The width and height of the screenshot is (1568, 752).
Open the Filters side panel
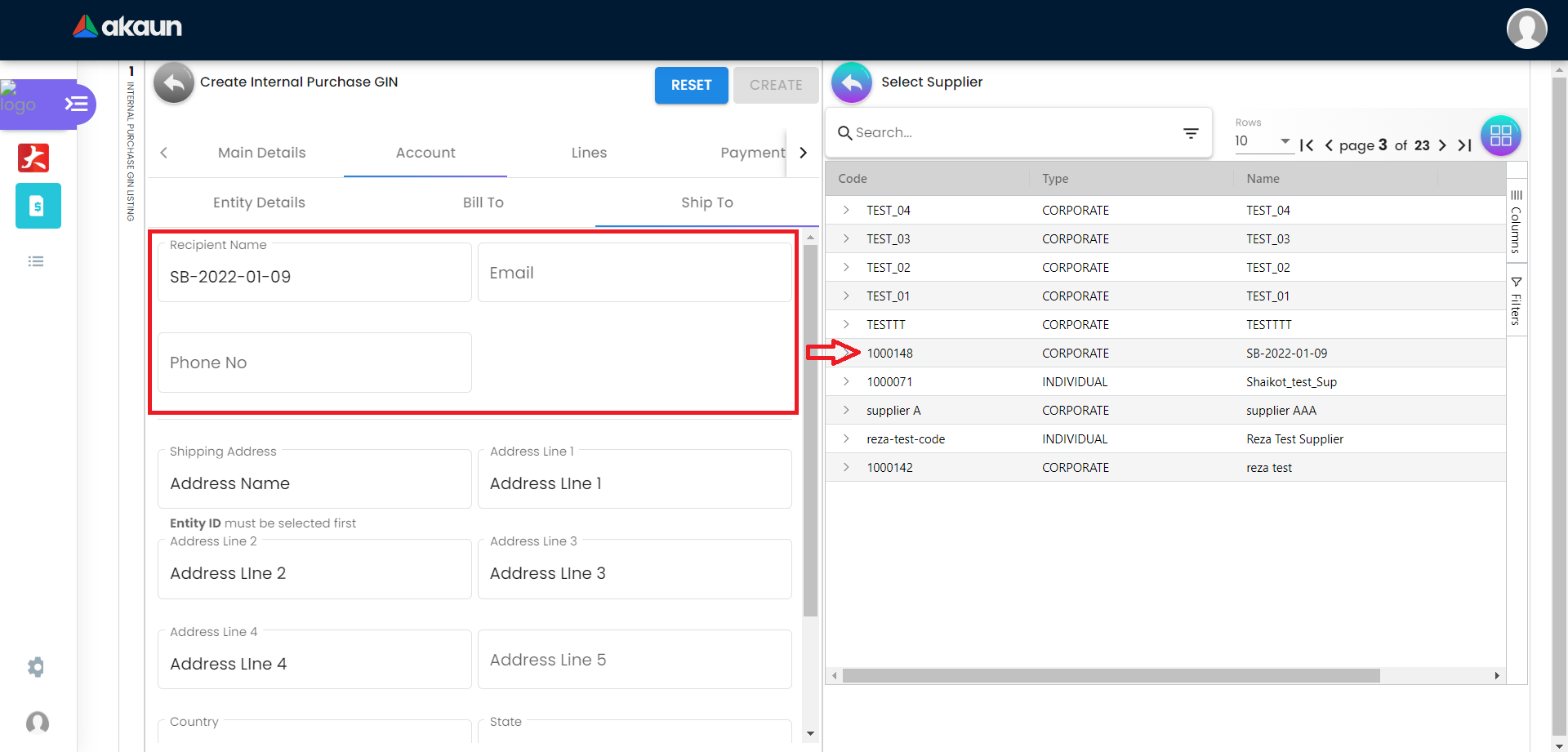(x=1516, y=300)
